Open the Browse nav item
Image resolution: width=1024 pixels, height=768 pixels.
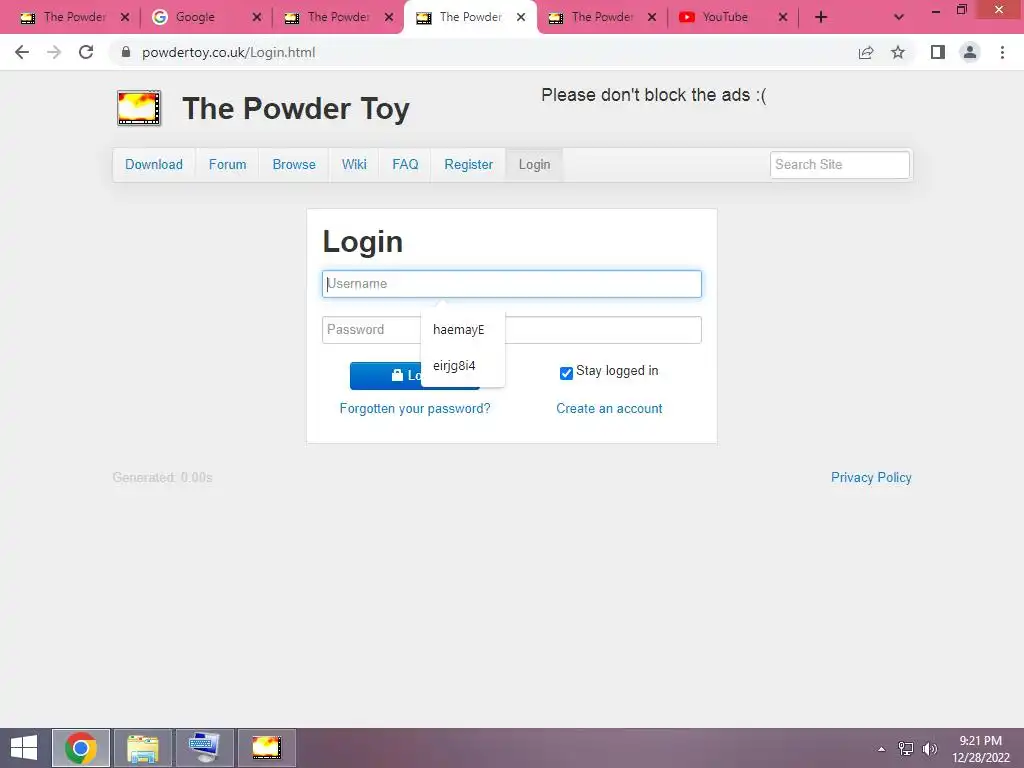click(x=294, y=165)
